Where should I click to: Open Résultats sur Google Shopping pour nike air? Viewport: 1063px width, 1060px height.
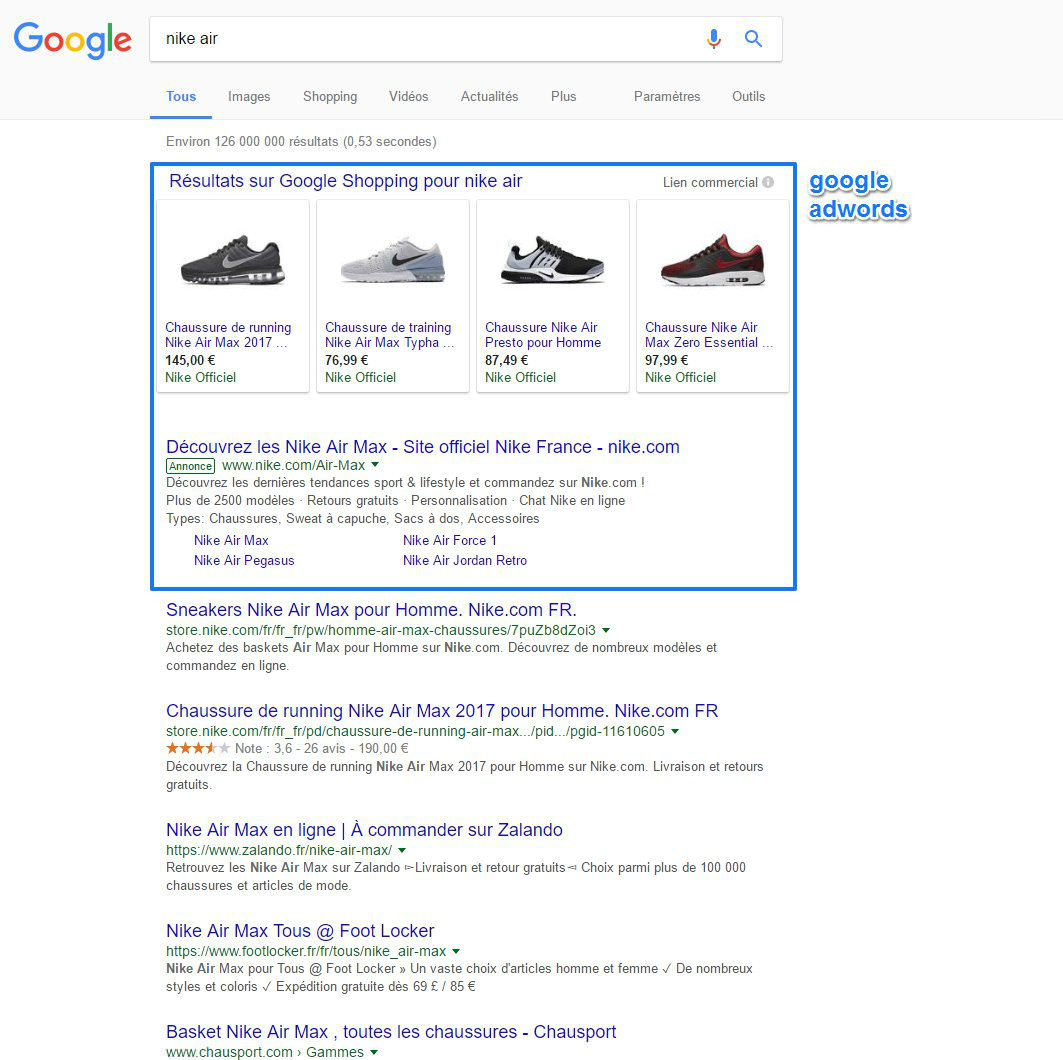pos(346,181)
